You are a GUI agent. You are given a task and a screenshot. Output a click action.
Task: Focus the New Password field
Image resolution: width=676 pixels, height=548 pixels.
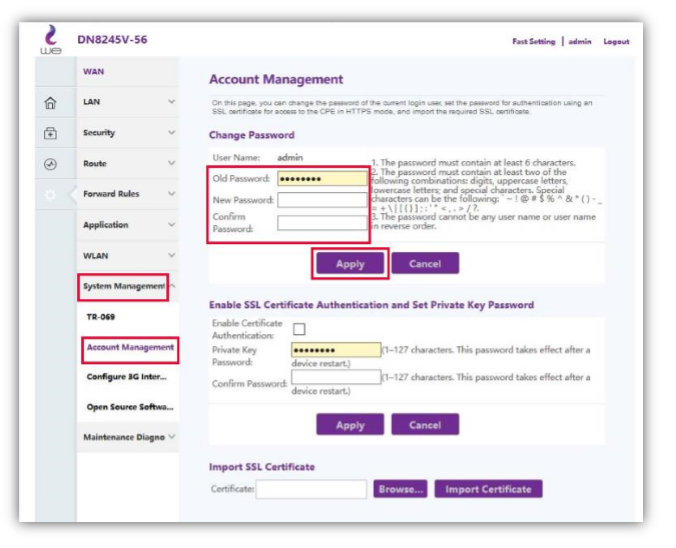tap(322, 200)
